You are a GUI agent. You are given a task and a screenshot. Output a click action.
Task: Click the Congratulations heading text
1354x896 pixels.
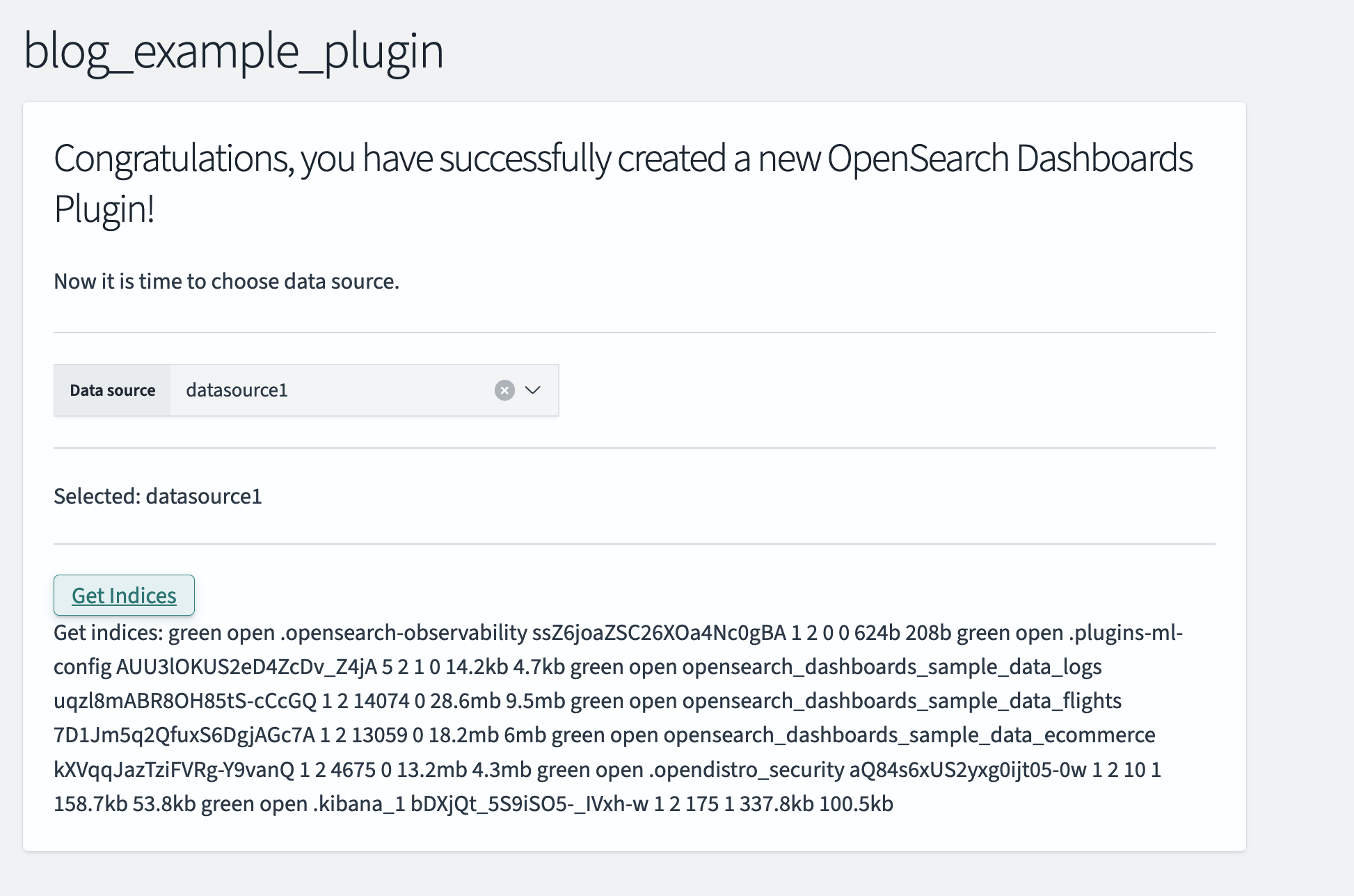(623, 183)
